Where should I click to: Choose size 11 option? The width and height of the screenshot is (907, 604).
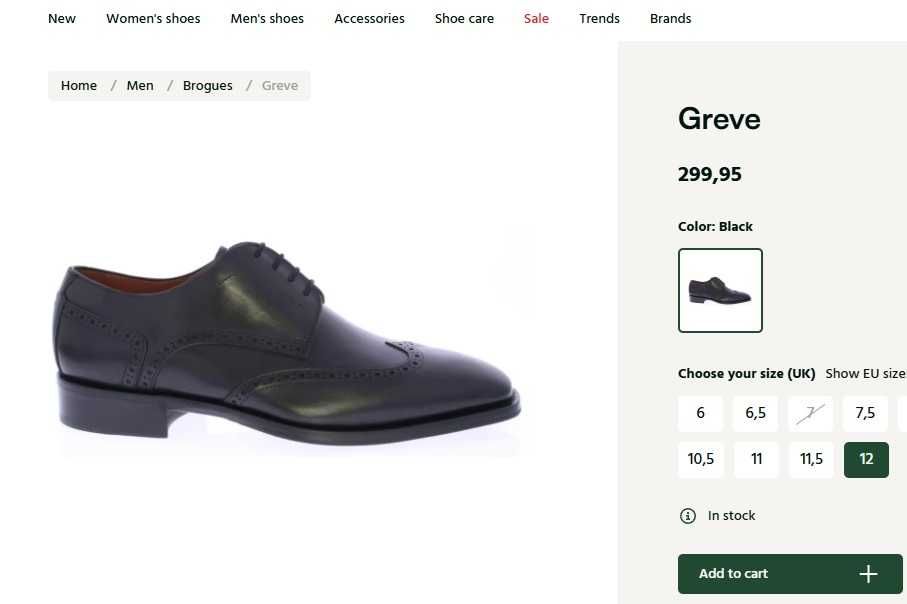(756, 460)
